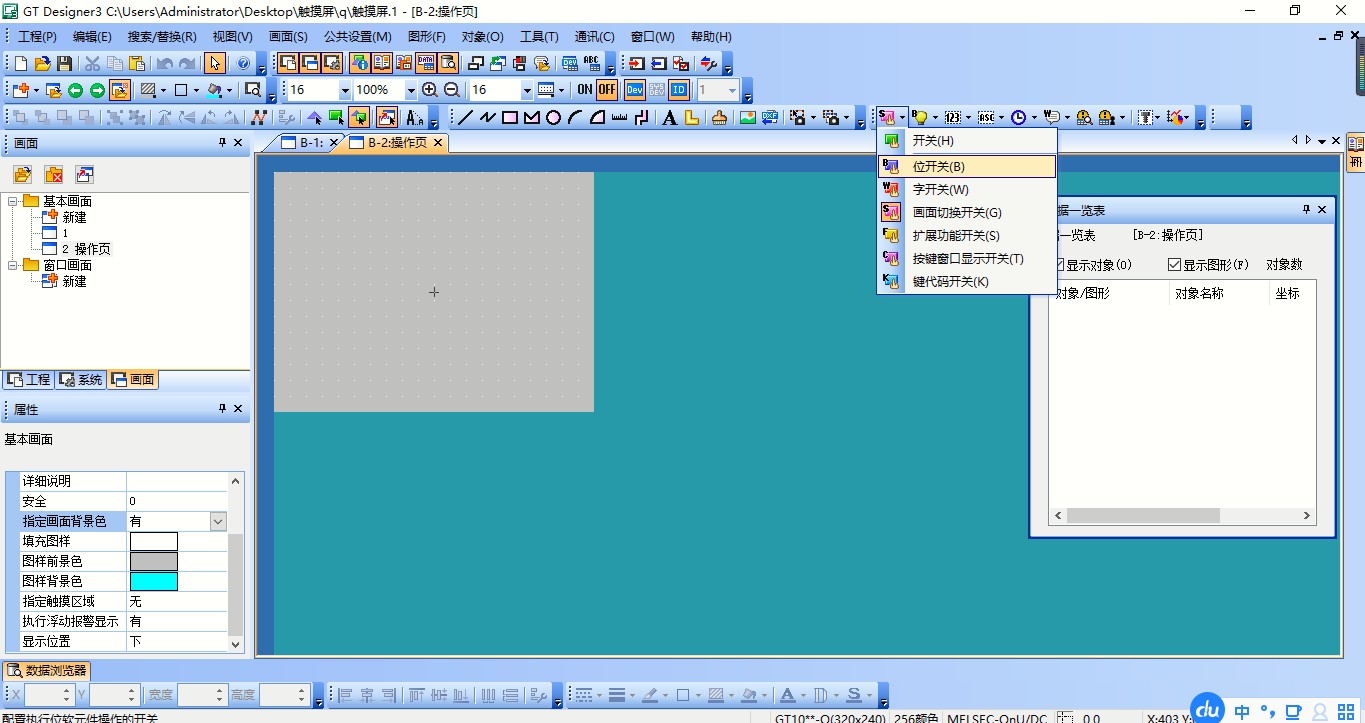Screen dimensions: 1365x723
Task: Collapse the 窗口画面 tree node
Action: pos(13,265)
